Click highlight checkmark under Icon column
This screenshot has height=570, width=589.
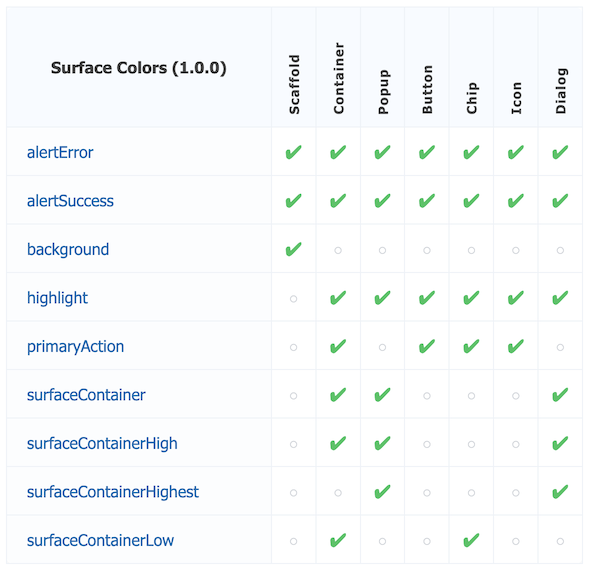[516, 298]
